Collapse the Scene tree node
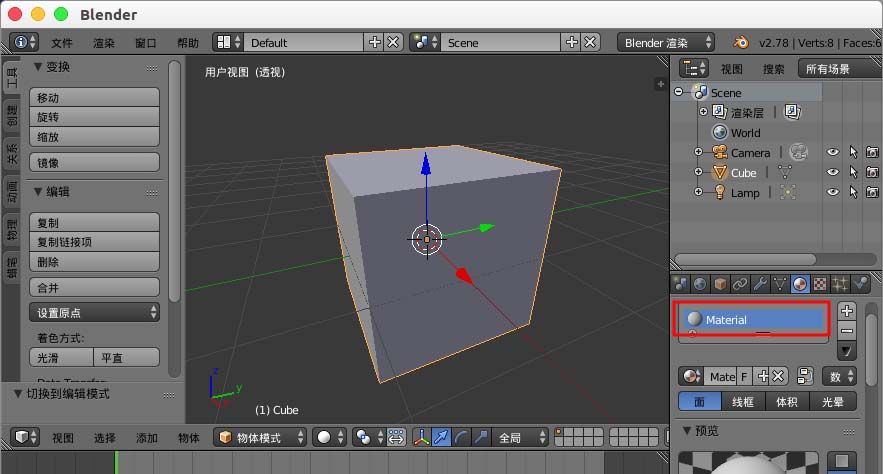This screenshot has height=474, width=883. (679, 92)
